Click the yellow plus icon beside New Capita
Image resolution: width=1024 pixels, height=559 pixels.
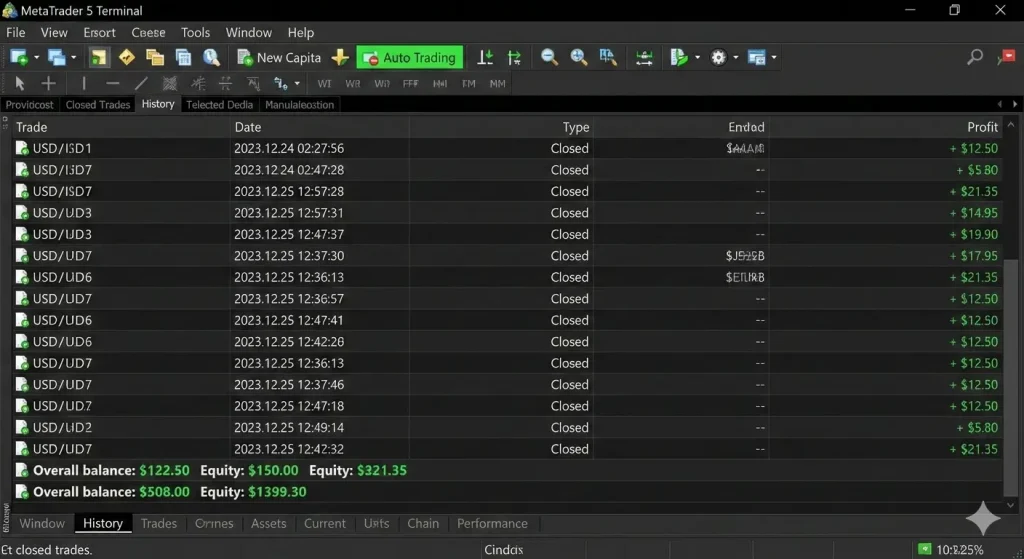340,57
